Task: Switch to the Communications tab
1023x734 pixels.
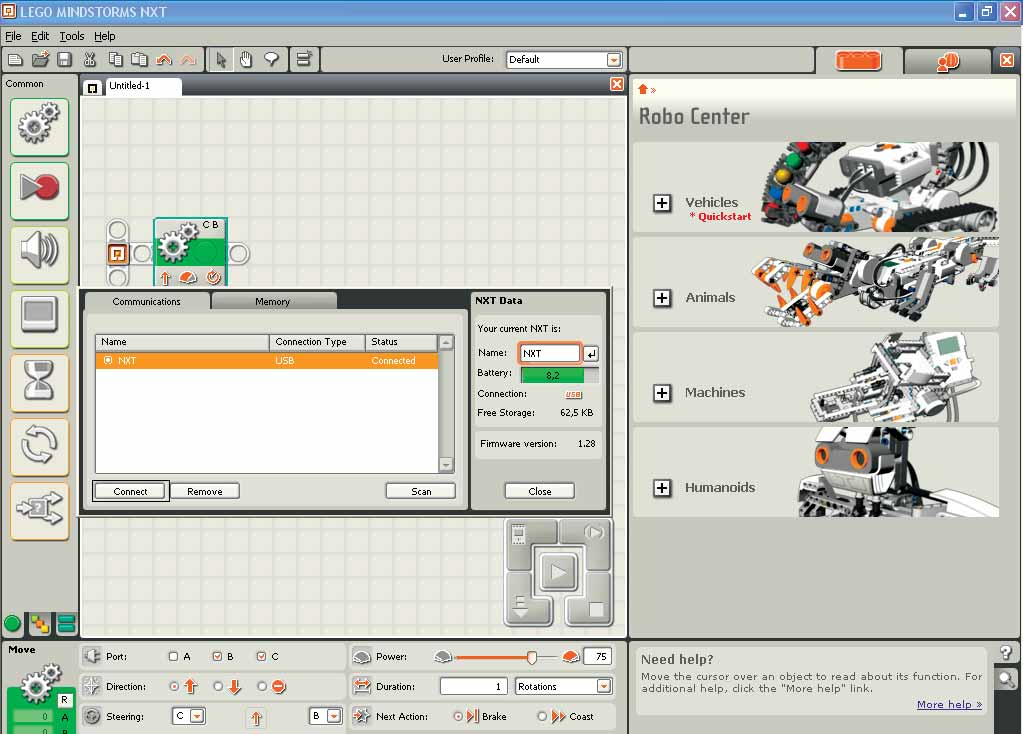Action: (x=147, y=301)
